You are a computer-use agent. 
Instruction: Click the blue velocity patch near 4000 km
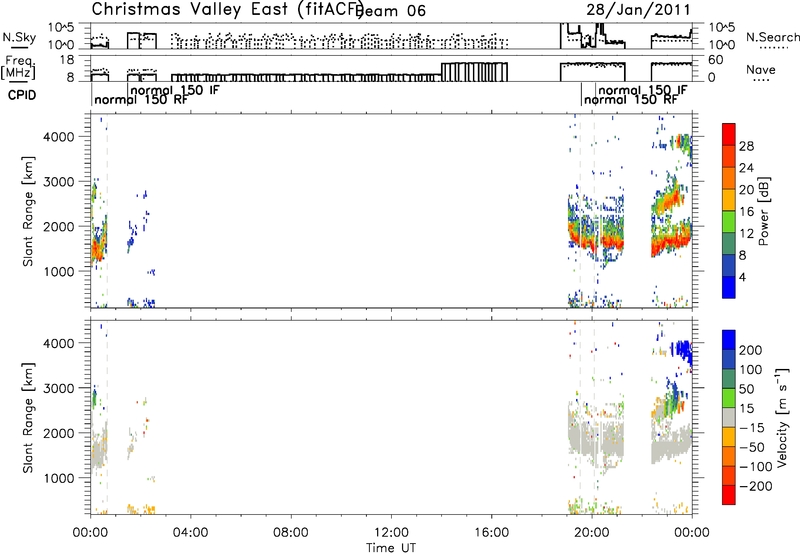click(683, 349)
